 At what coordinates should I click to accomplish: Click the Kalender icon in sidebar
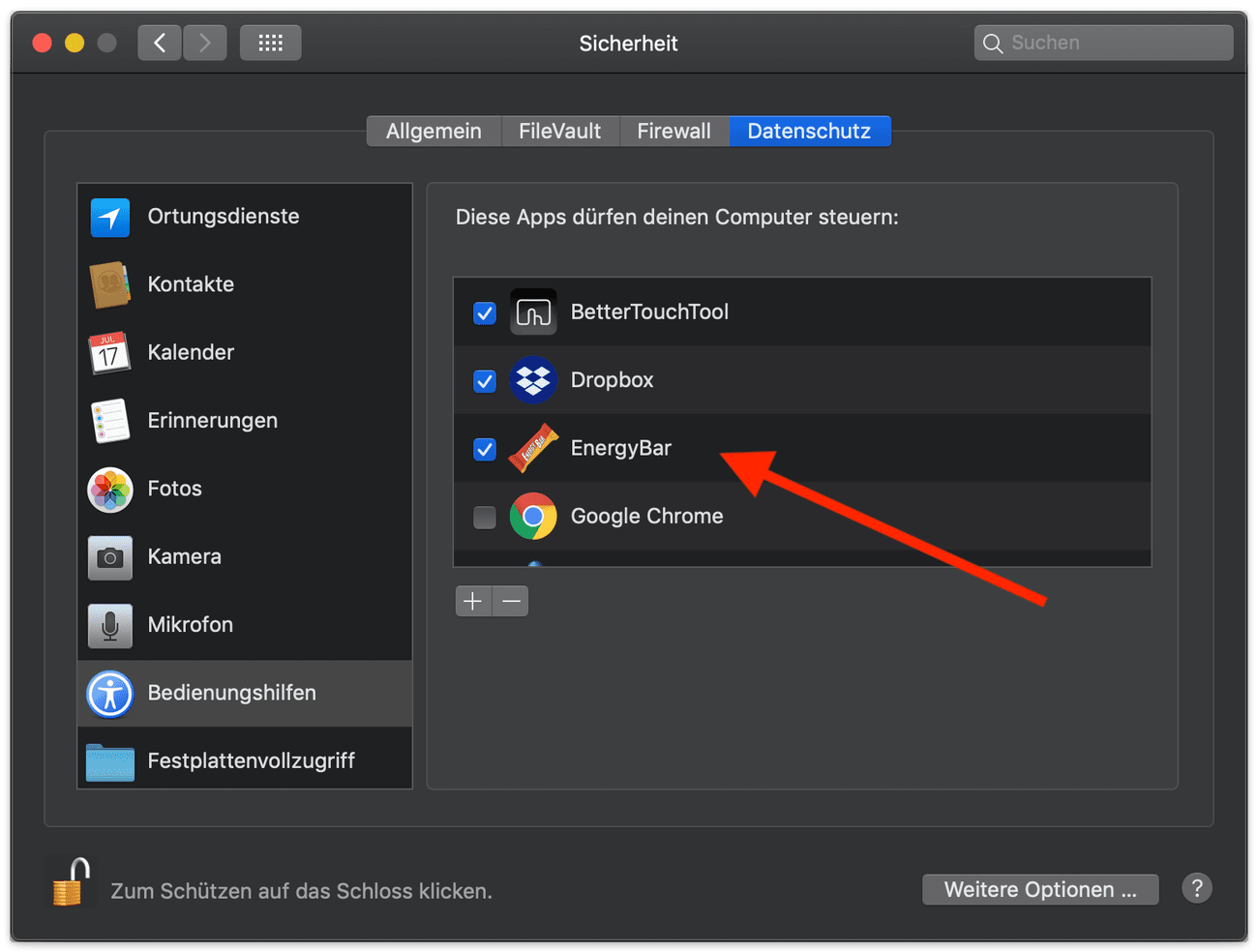click(x=109, y=353)
